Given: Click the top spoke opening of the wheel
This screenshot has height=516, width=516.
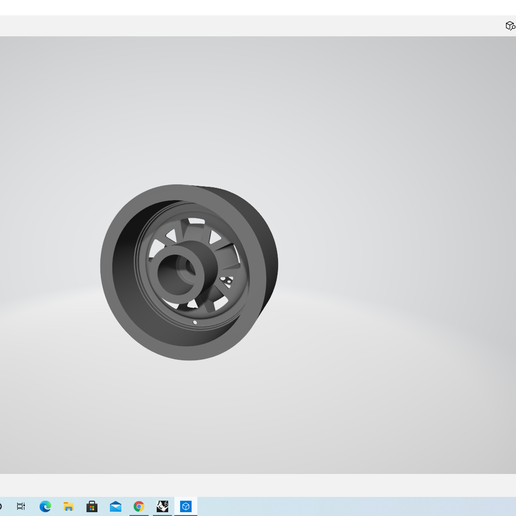Looking at the screenshot, I should click(x=196, y=221).
